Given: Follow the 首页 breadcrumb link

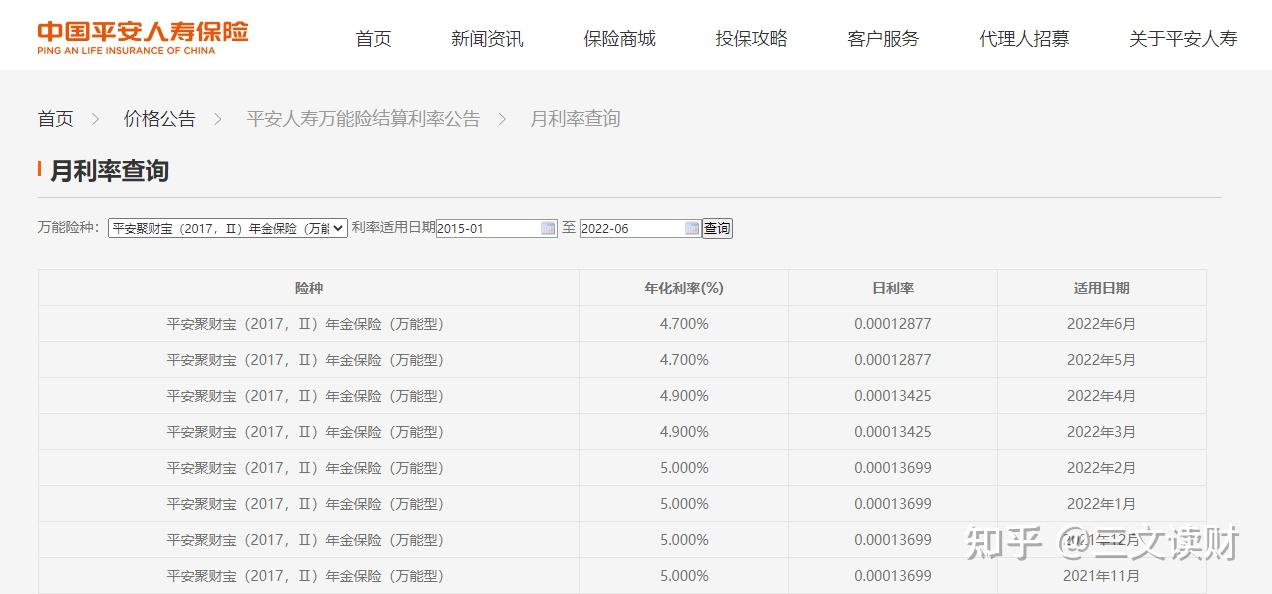Looking at the screenshot, I should pyautogui.click(x=56, y=119).
